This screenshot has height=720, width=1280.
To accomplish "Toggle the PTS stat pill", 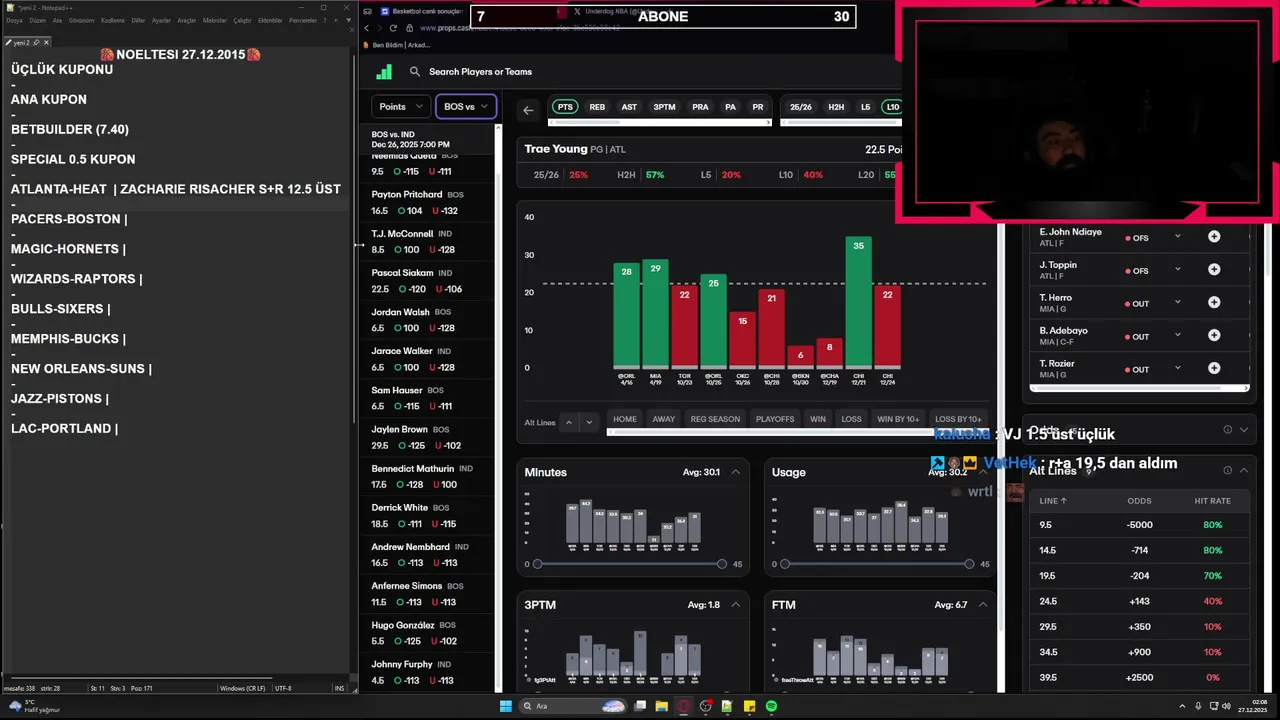I will (565, 107).
